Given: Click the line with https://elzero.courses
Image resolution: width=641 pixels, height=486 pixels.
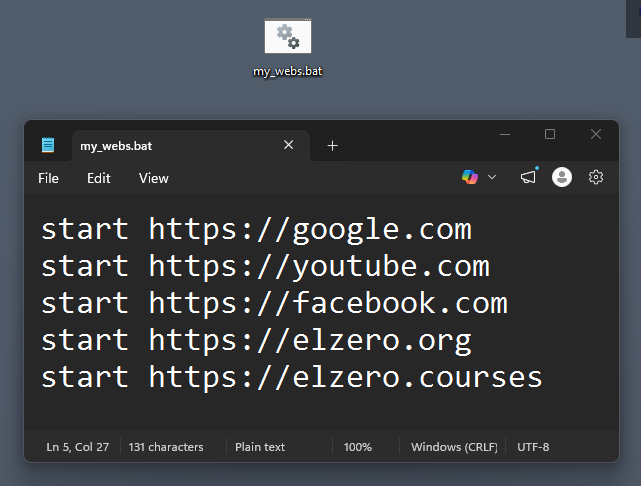Looking at the screenshot, I should tap(292, 377).
